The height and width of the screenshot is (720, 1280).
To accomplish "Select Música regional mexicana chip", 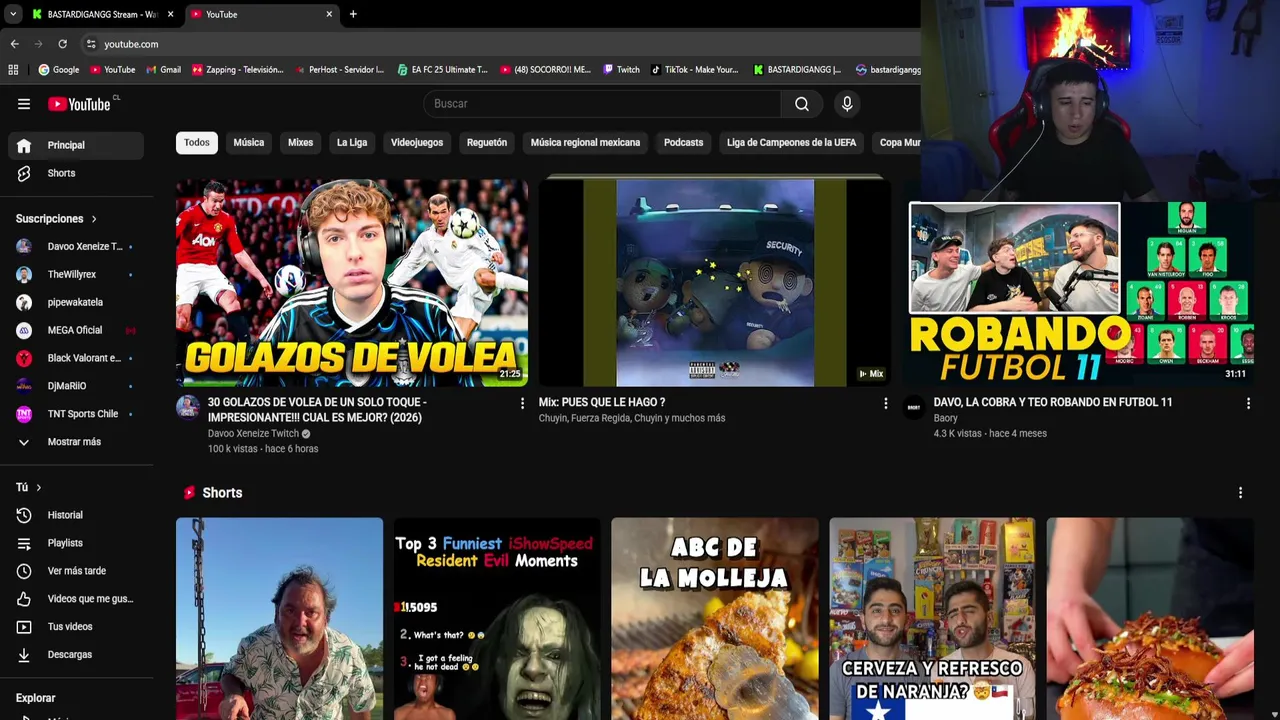I will tap(585, 143).
